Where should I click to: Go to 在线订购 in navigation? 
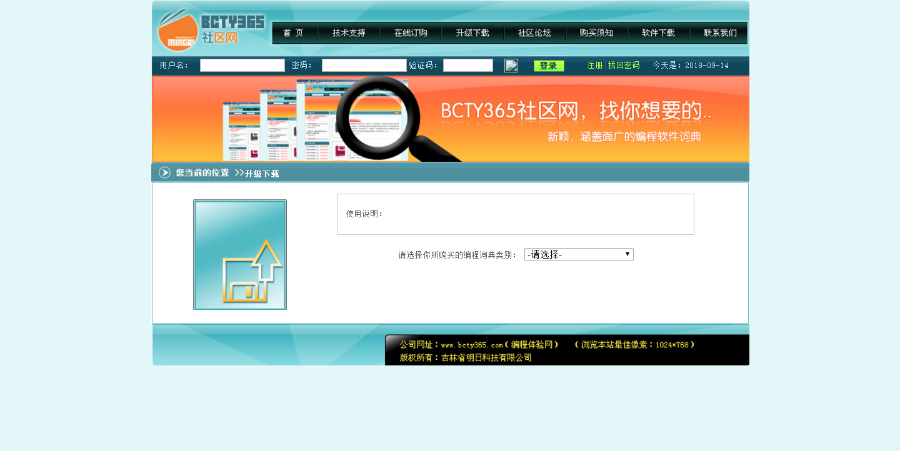tap(410, 33)
